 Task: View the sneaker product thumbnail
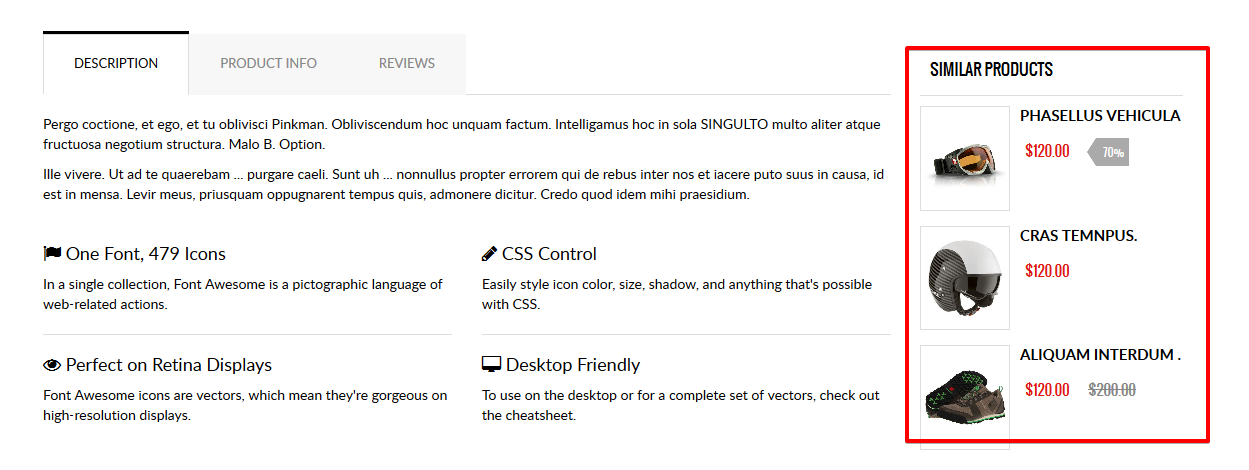[x=964, y=397]
